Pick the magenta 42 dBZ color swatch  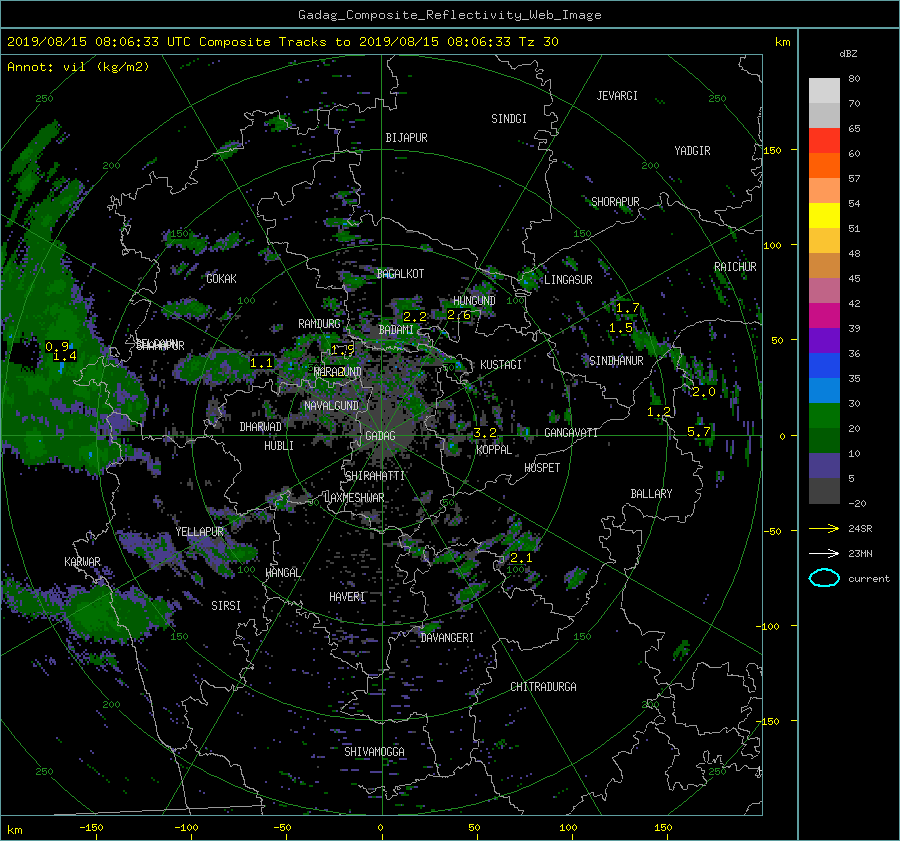(x=824, y=315)
